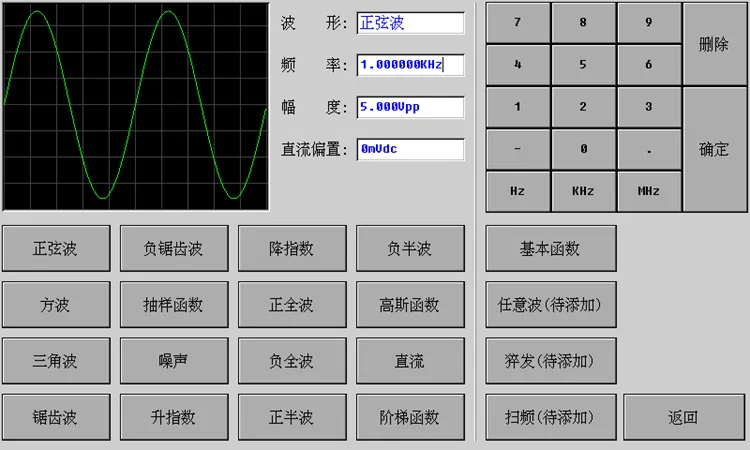Select the 高斯函数 waveform button
Screen dimensions: 750x450
point(410,305)
